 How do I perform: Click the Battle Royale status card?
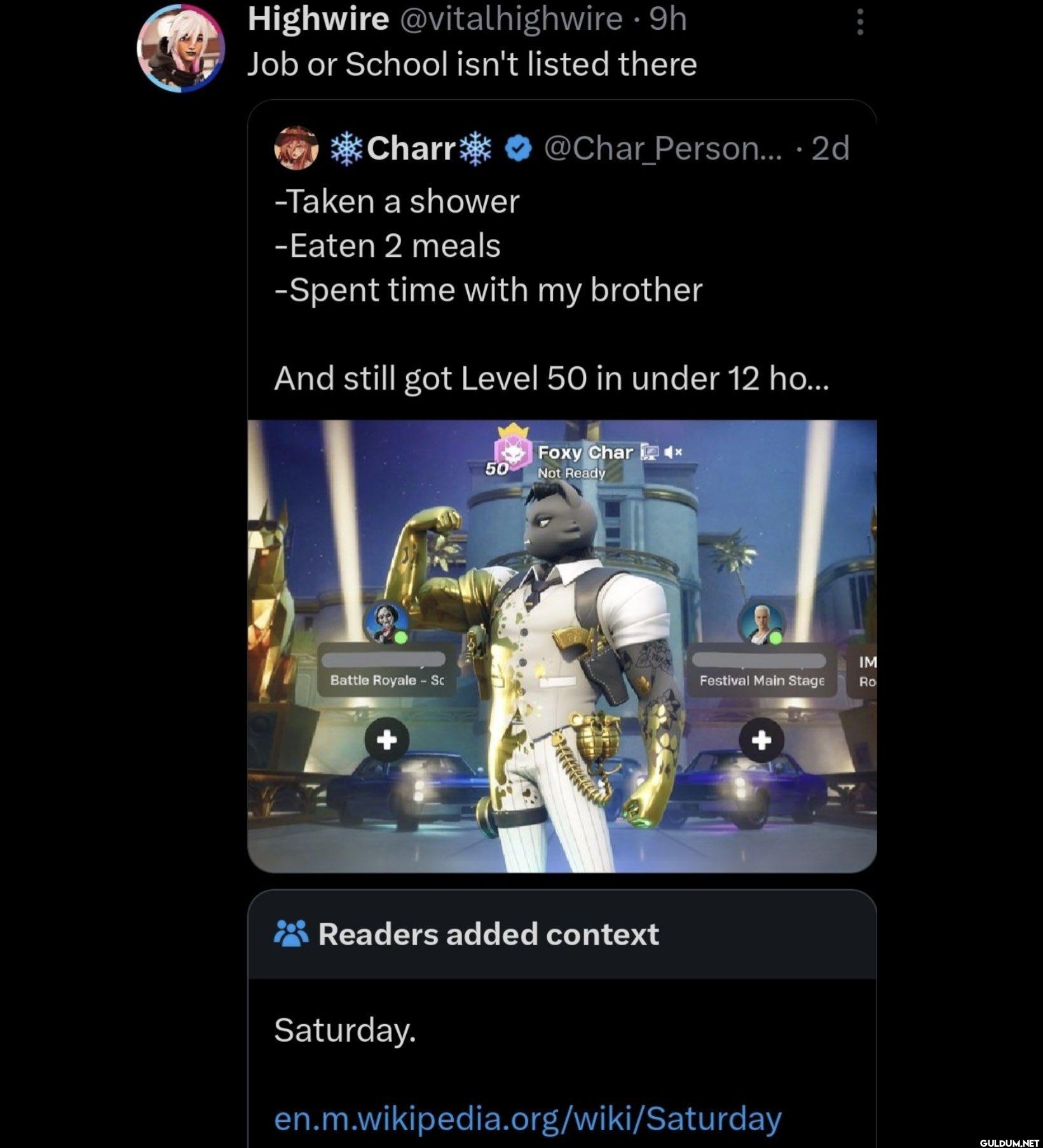tap(386, 670)
